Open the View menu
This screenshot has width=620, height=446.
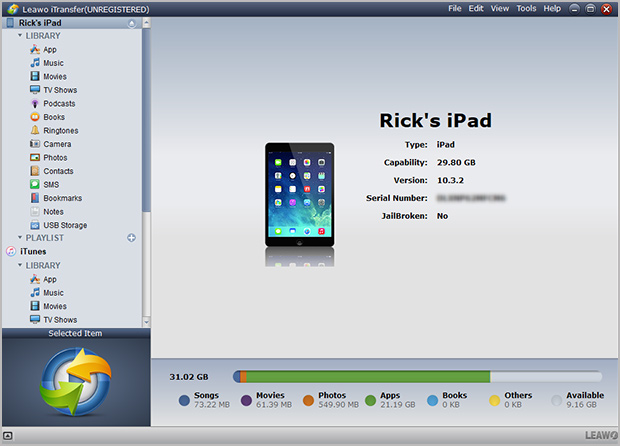tap(500, 8)
